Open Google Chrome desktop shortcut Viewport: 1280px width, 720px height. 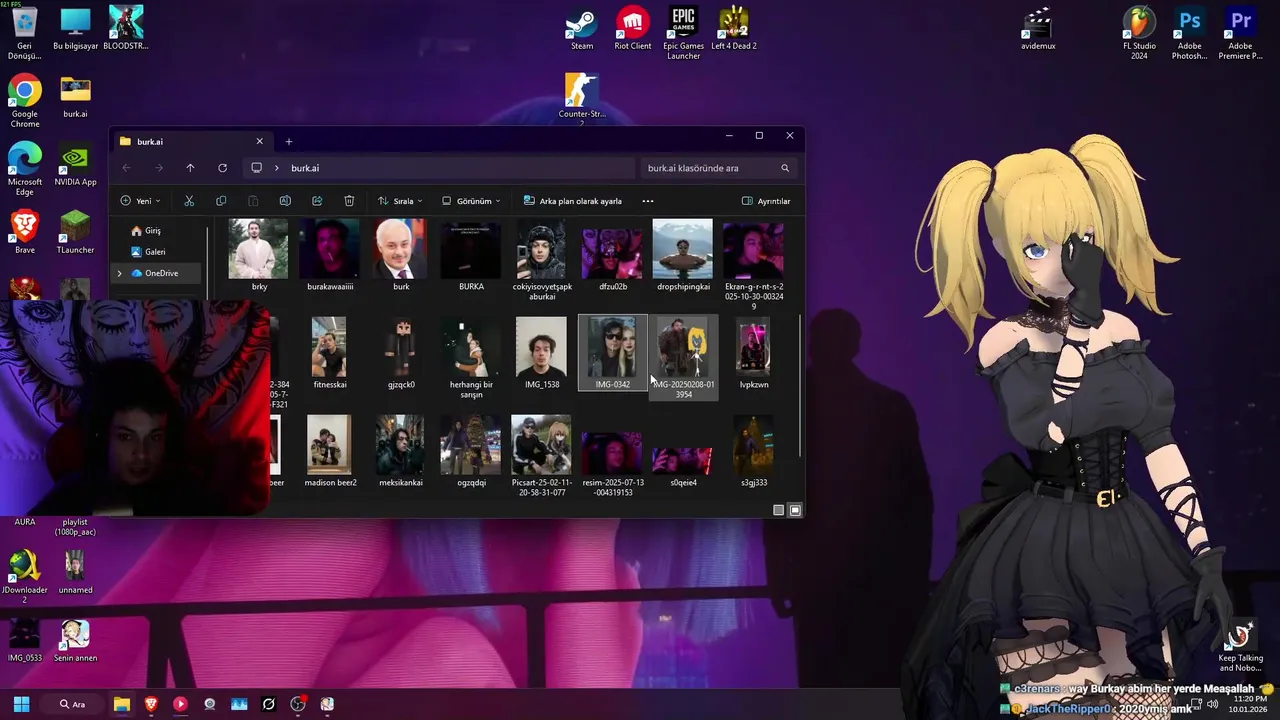25,101
